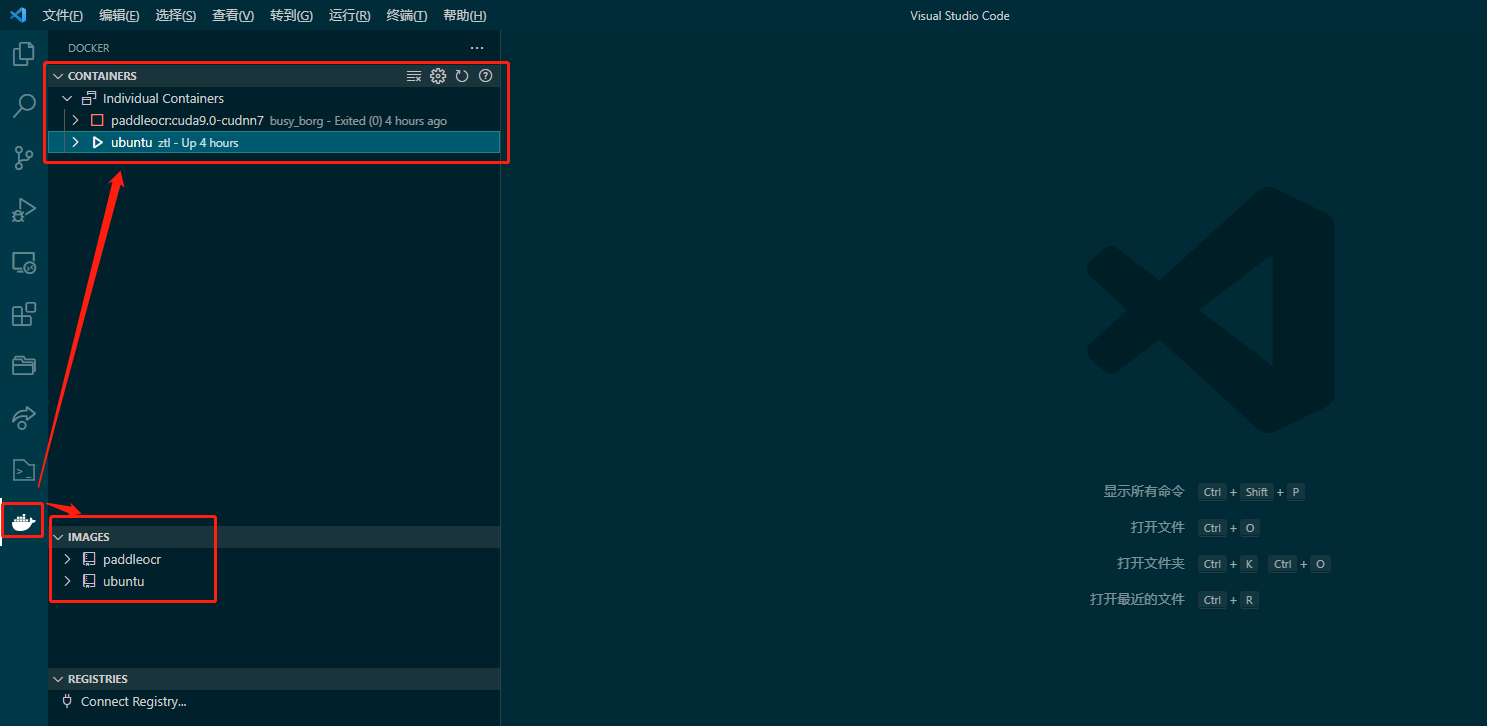The image size is (1487, 726).
Task: Open Docker Containers help
Action: (x=485, y=75)
